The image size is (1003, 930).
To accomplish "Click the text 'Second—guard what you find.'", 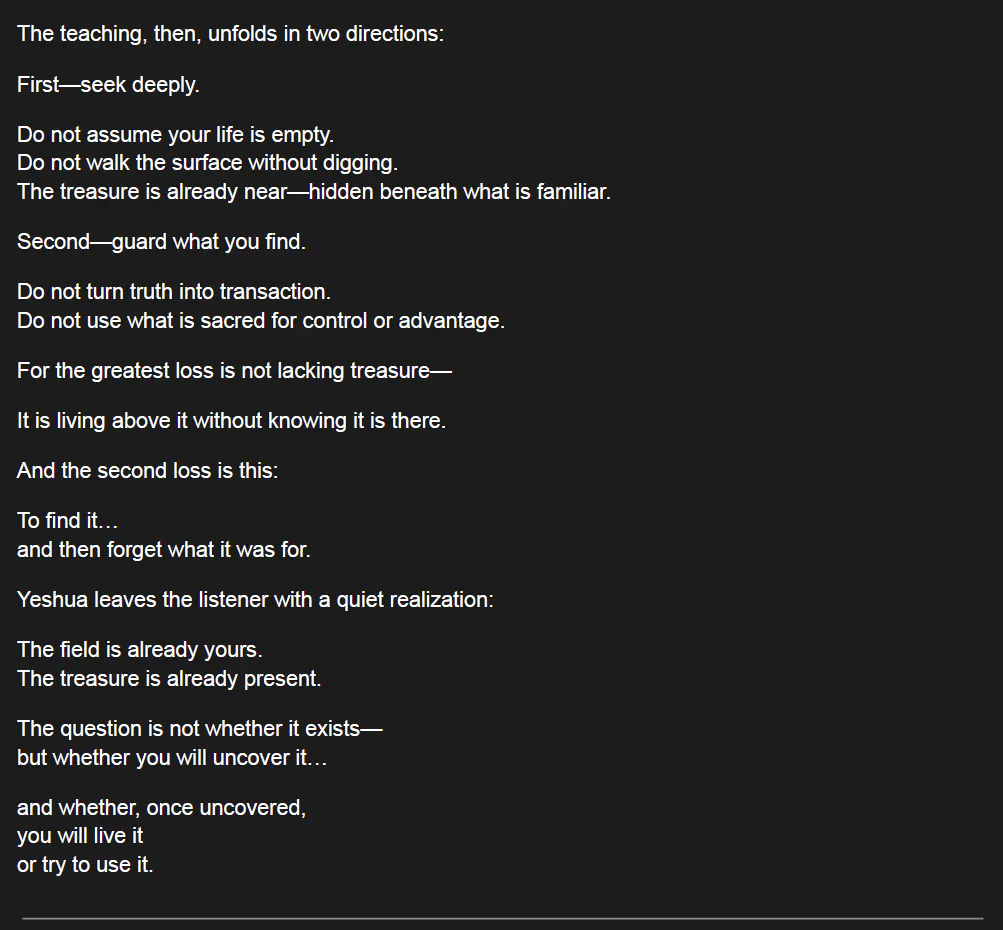I will point(161,242).
